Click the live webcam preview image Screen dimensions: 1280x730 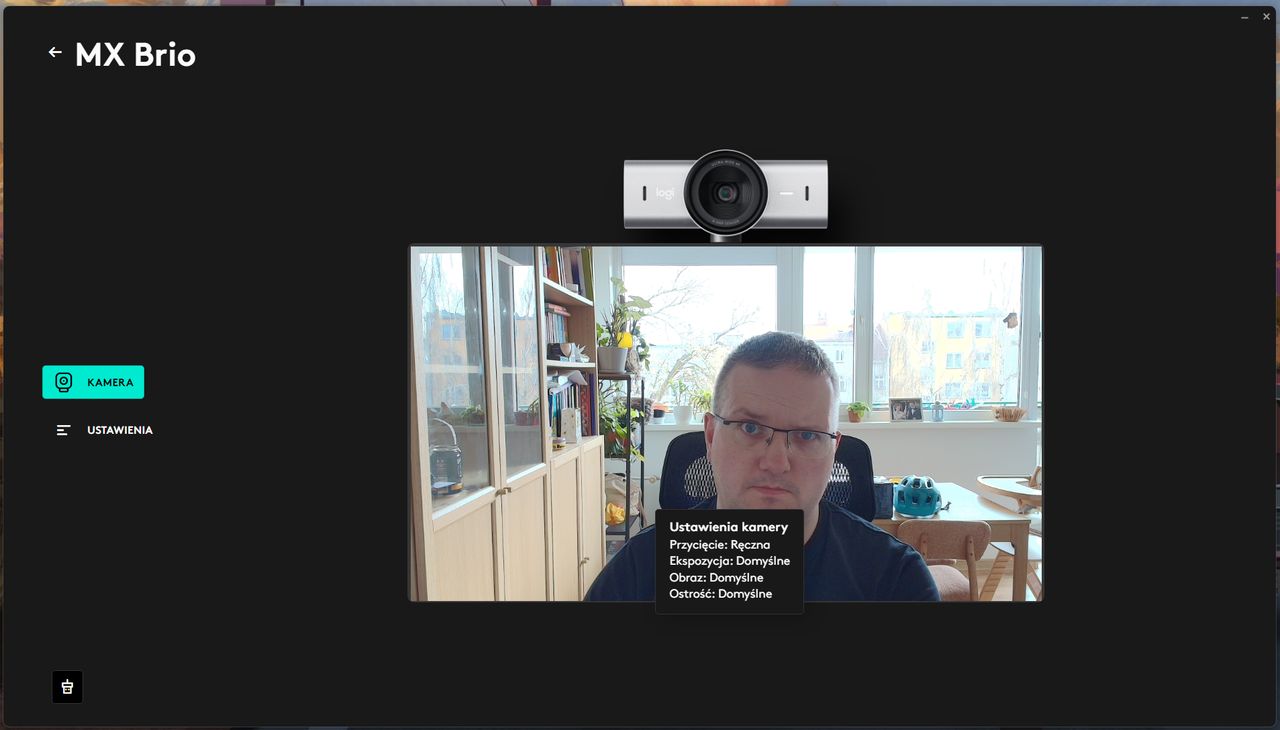pyautogui.click(x=725, y=423)
